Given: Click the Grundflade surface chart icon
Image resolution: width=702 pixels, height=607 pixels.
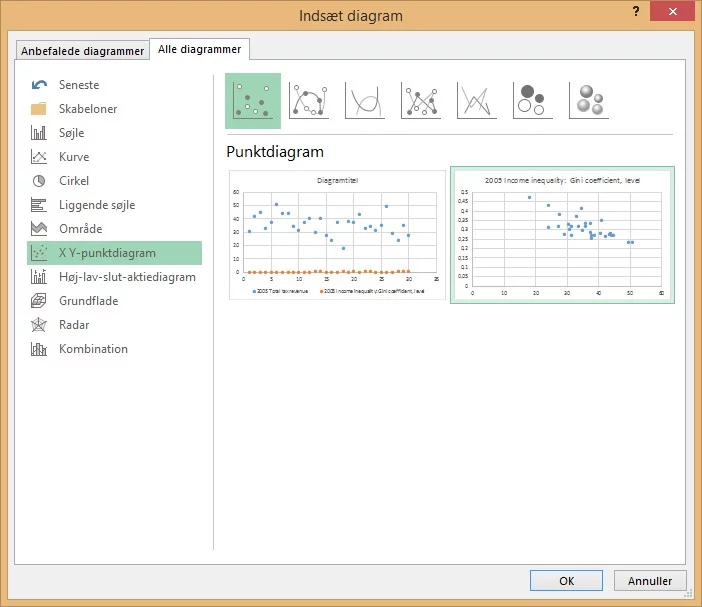Looking at the screenshot, I should (x=39, y=301).
